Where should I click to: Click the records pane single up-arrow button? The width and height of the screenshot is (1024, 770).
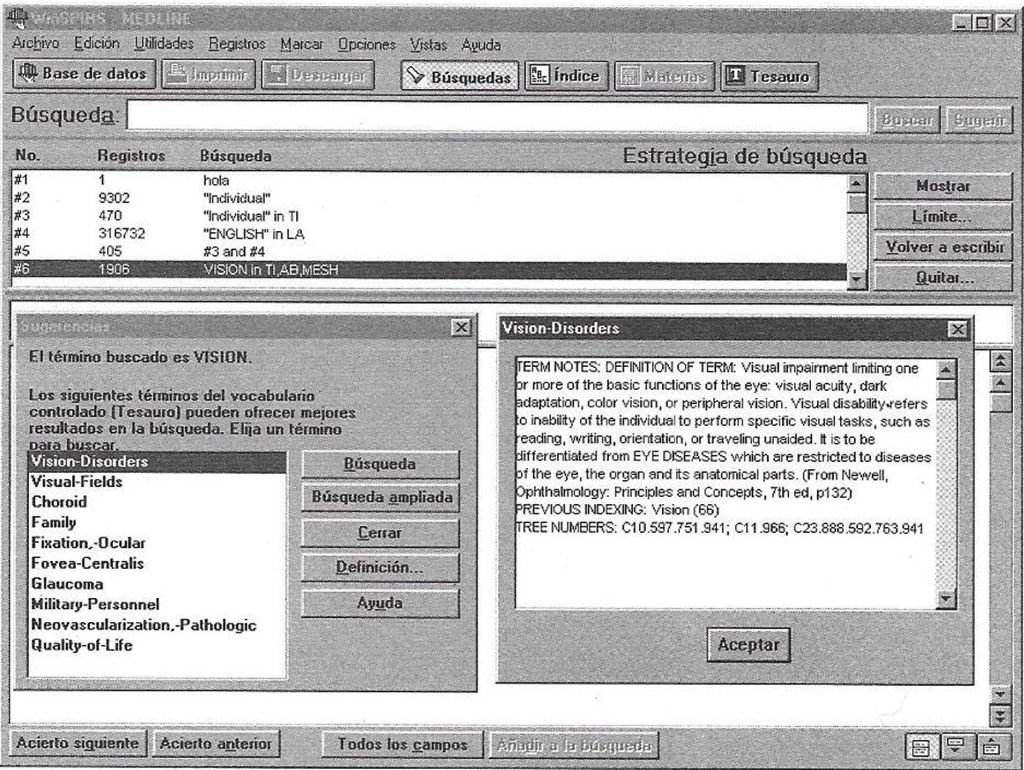pos(1000,383)
